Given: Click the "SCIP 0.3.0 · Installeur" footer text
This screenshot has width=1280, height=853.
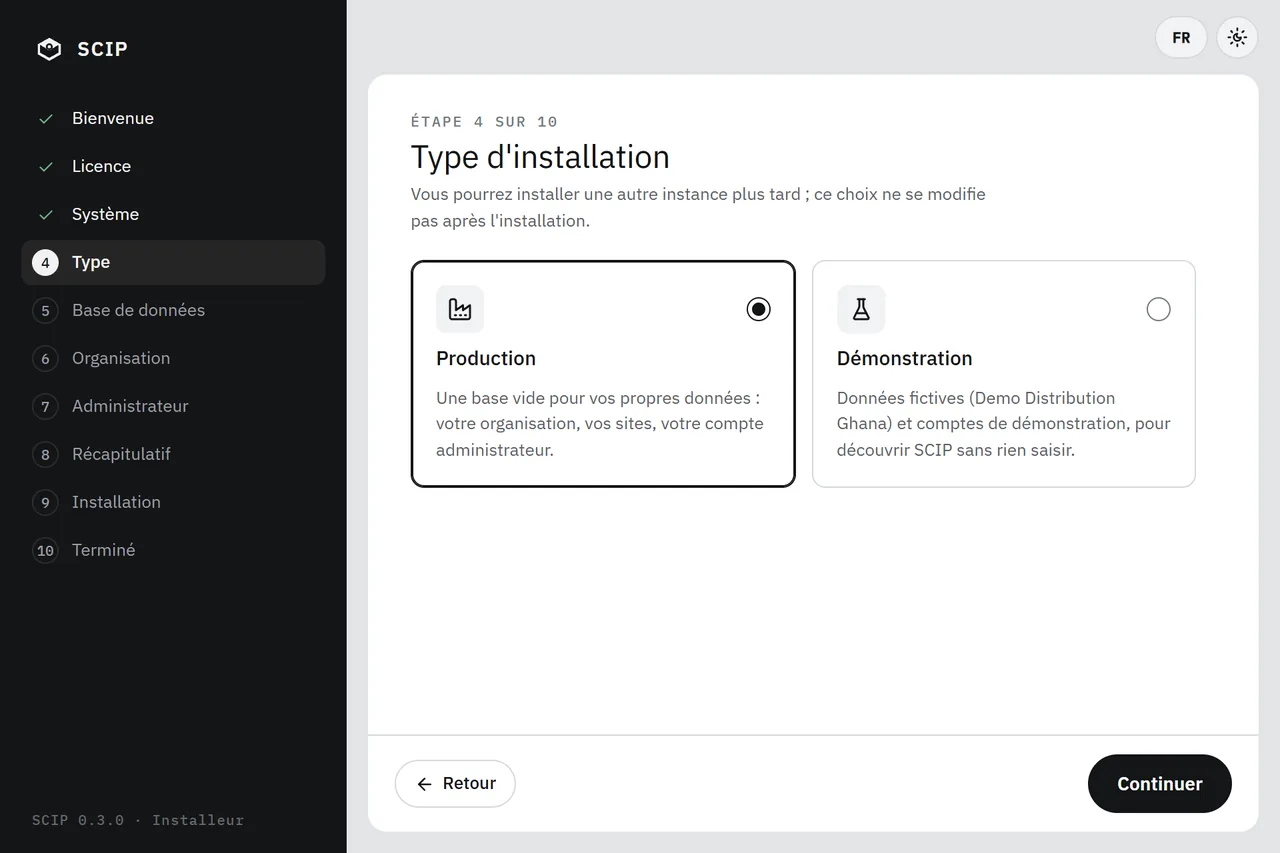Looking at the screenshot, I should click(x=138, y=820).
